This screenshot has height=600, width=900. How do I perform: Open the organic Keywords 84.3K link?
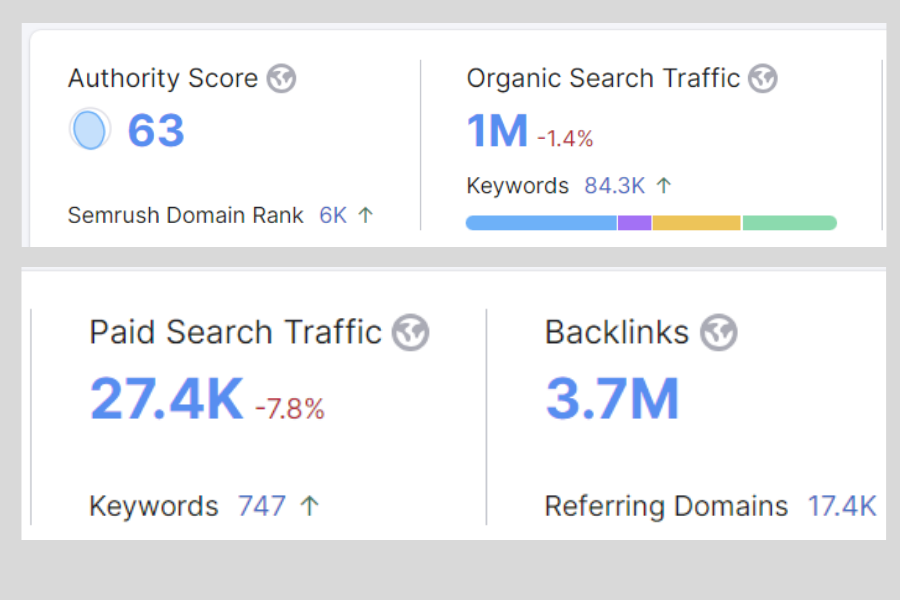[614, 186]
